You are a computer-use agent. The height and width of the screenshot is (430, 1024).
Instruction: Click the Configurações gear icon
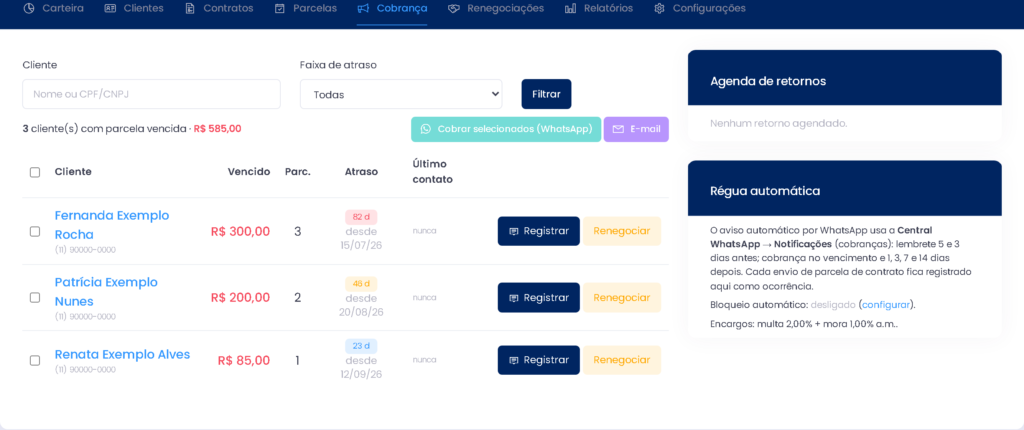point(660,8)
